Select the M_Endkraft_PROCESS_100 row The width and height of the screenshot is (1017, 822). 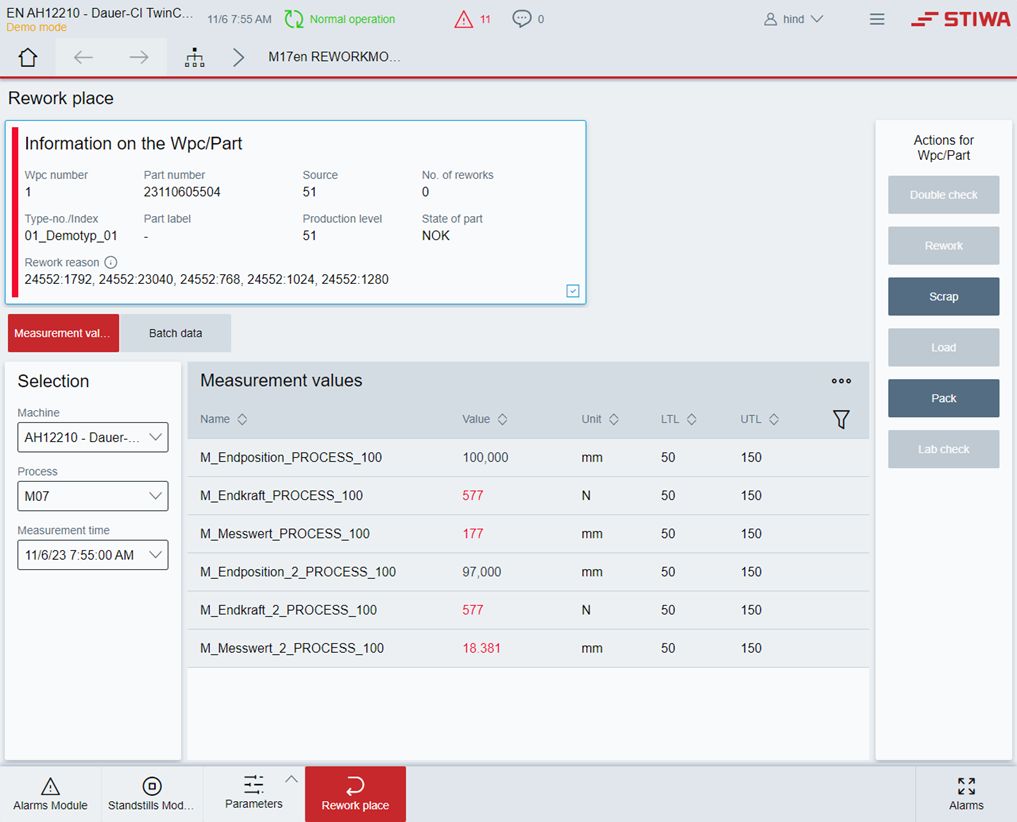coord(281,496)
